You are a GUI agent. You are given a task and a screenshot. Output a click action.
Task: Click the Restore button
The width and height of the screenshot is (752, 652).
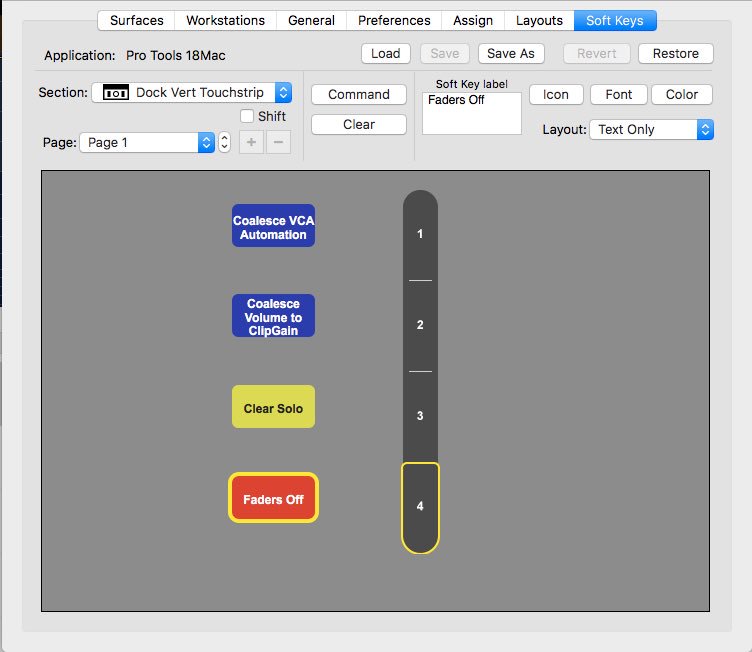pos(676,53)
